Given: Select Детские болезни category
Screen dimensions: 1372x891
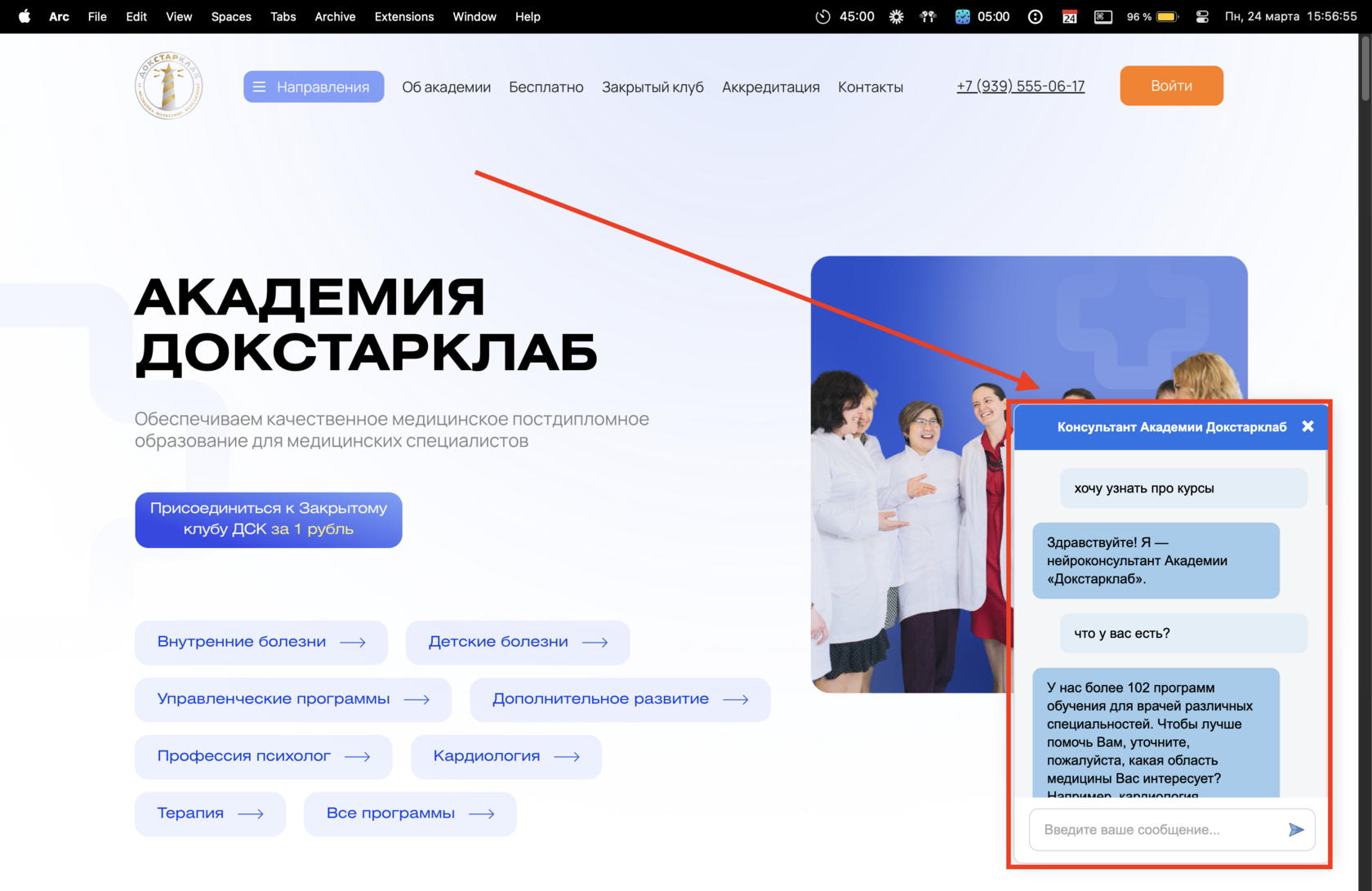Looking at the screenshot, I should (x=518, y=642).
